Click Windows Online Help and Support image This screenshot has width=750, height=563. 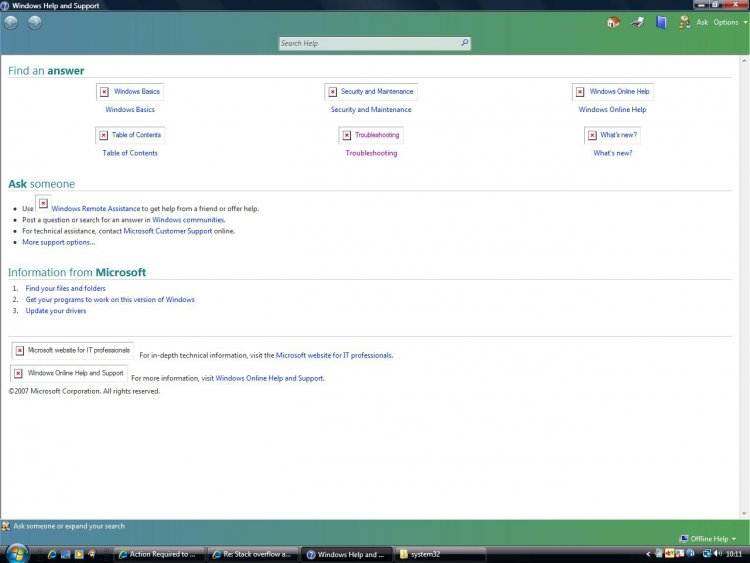click(69, 373)
